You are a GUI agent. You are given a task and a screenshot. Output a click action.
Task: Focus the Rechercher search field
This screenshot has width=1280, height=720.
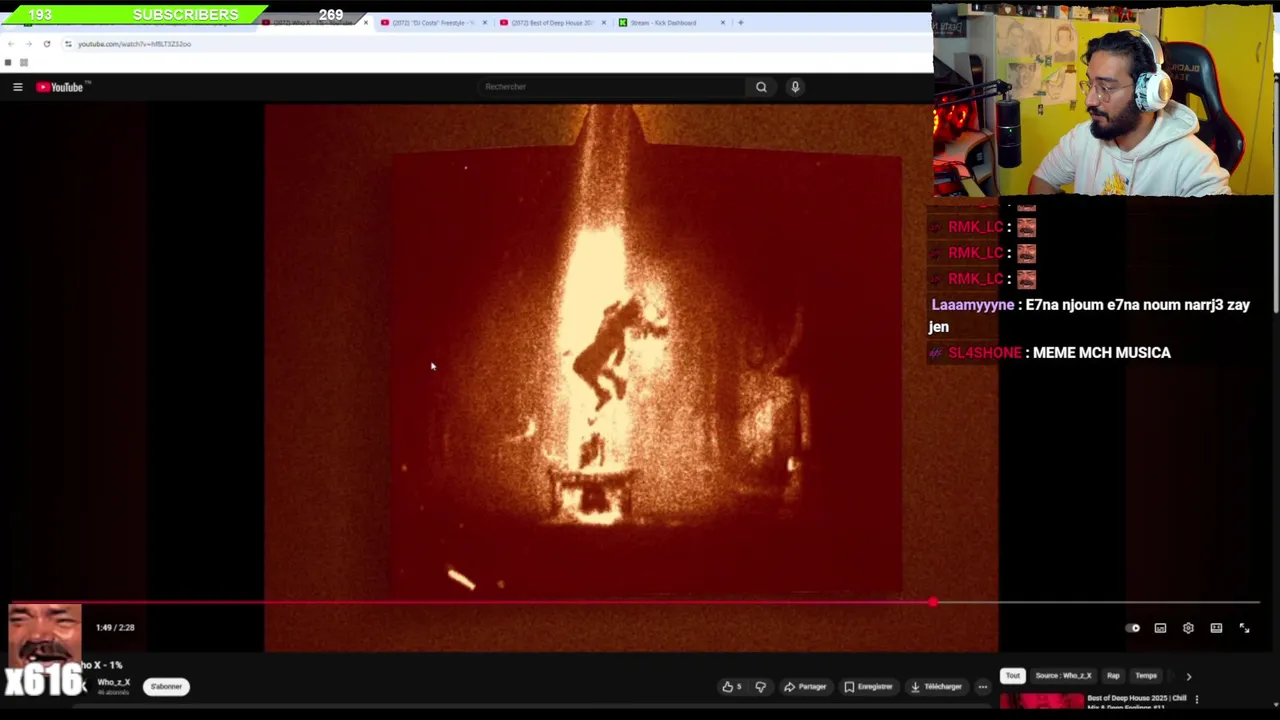point(612,87)
